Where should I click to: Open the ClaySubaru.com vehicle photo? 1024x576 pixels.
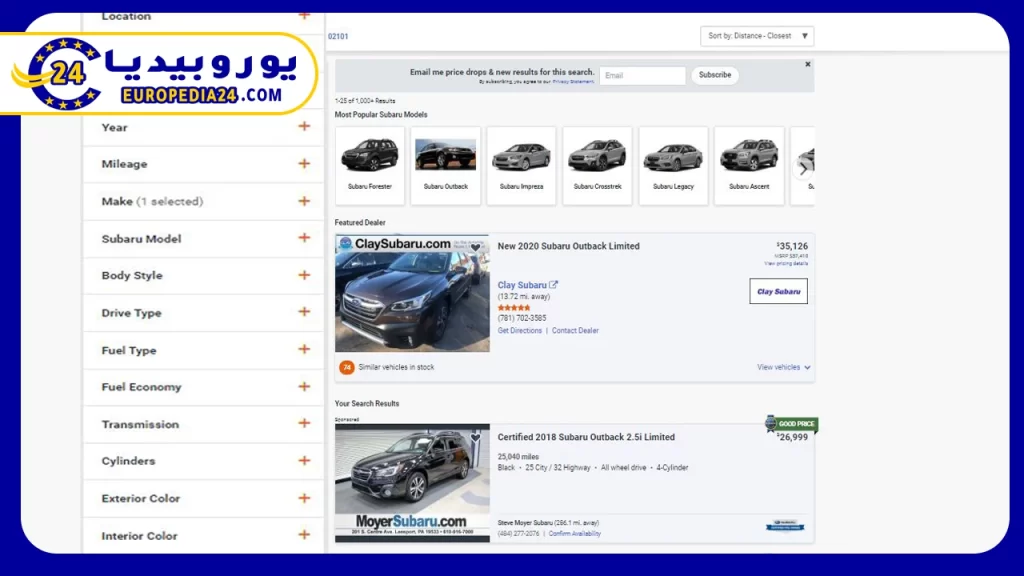412,293
